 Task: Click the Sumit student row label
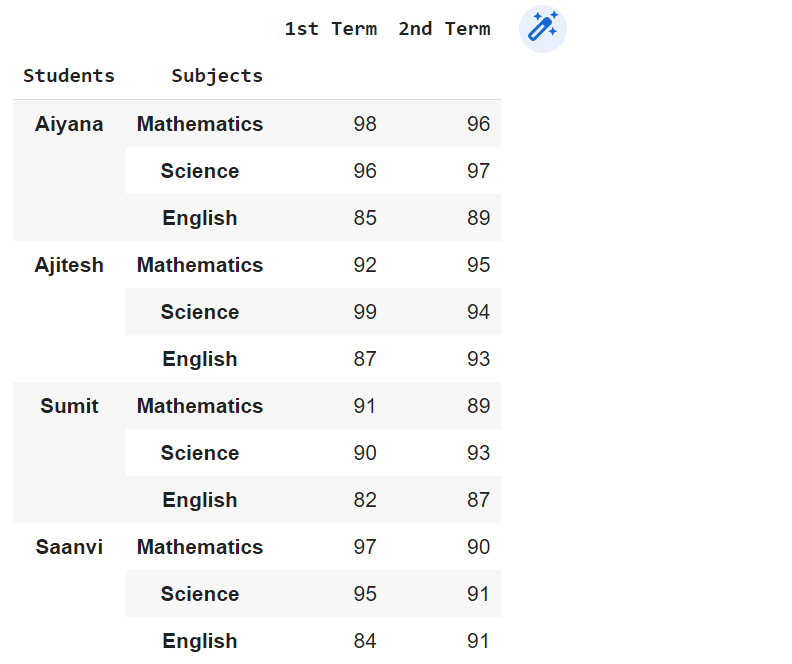pyautogui.click(x=69, y=406)
